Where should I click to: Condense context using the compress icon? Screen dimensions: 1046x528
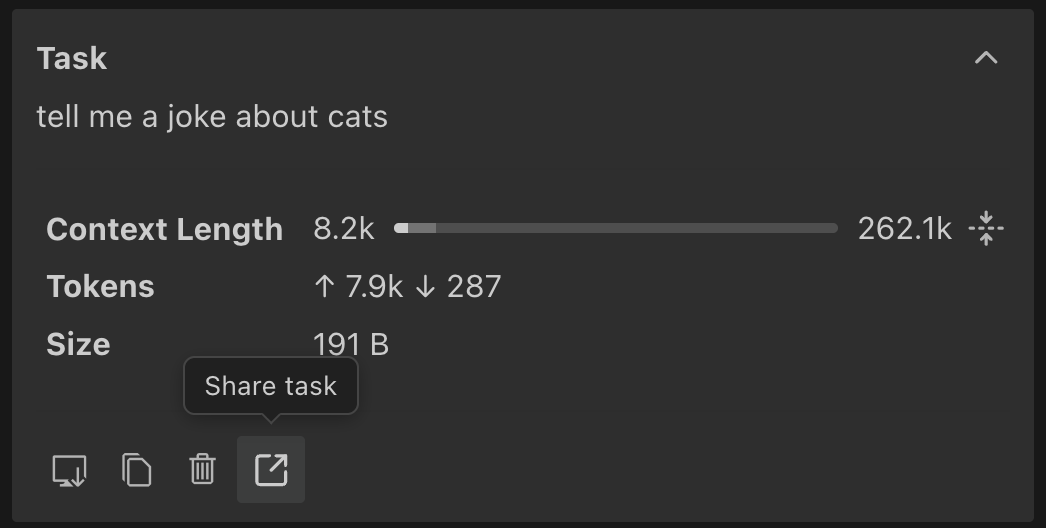pyautogui.click(x=986, y=229)
